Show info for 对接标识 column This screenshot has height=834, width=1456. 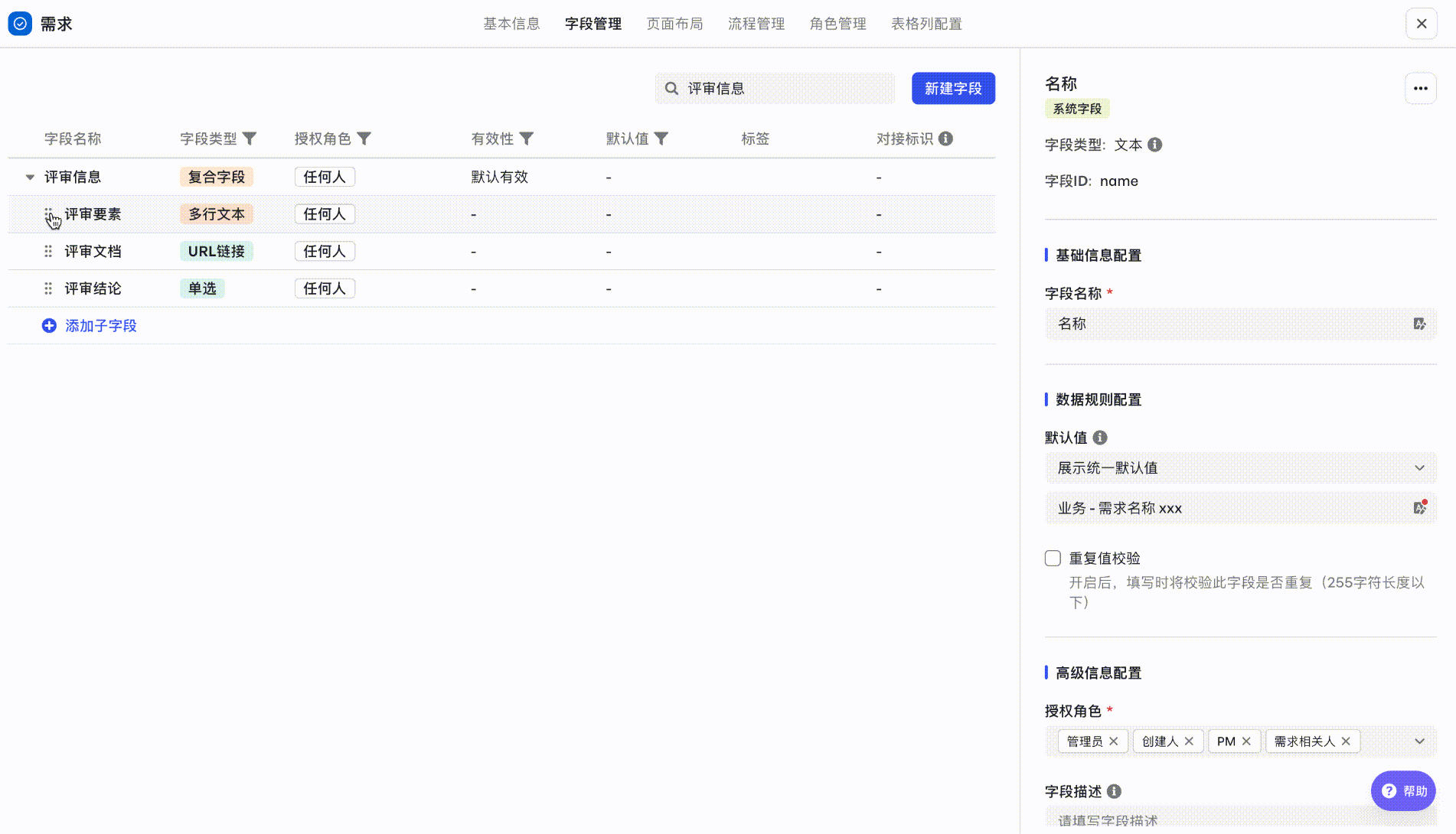click(x=946, y=138)
